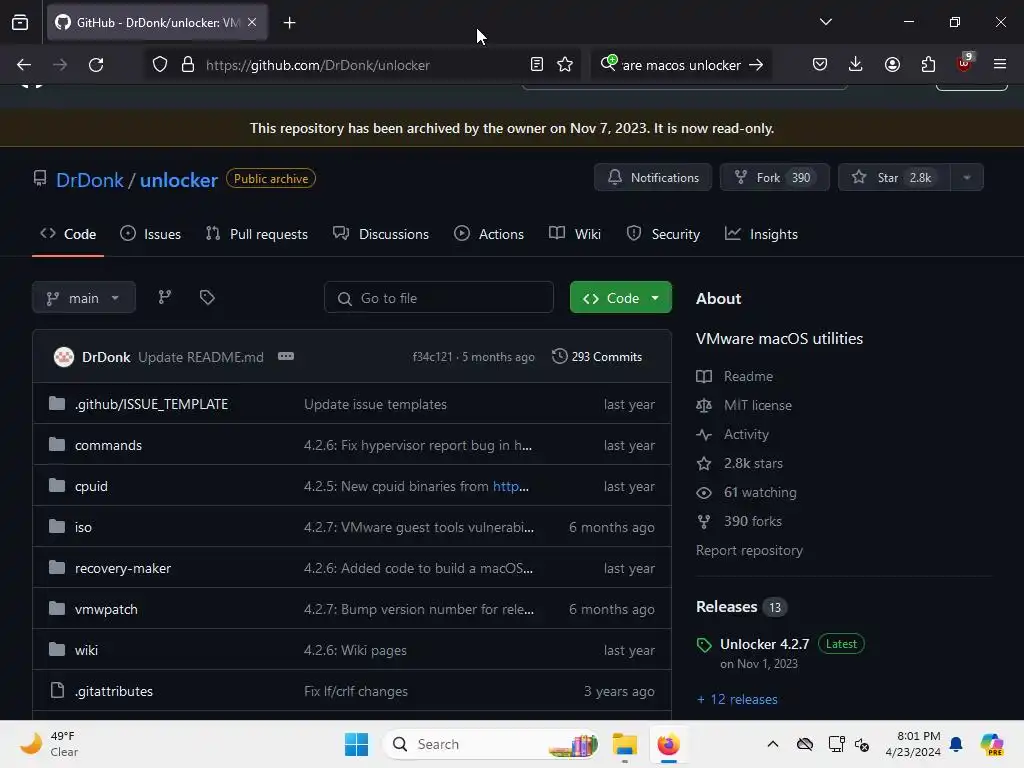The height and width of the screenshot is (768, 1024).
Task: Close the GitHub DrDonk/unlocker tab
Action: click(x=252, y=22)
